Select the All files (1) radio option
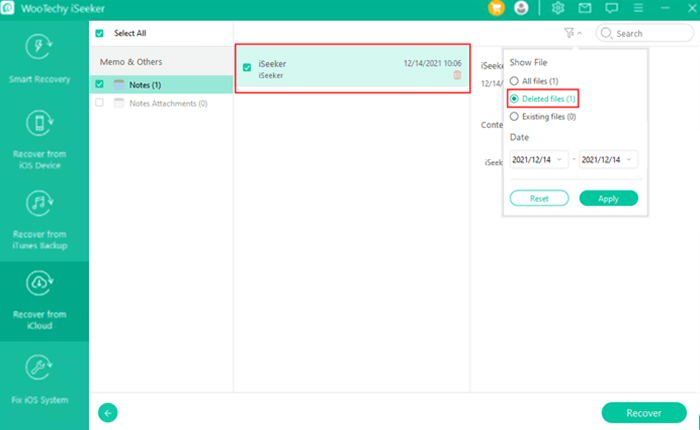 point(515,81)
